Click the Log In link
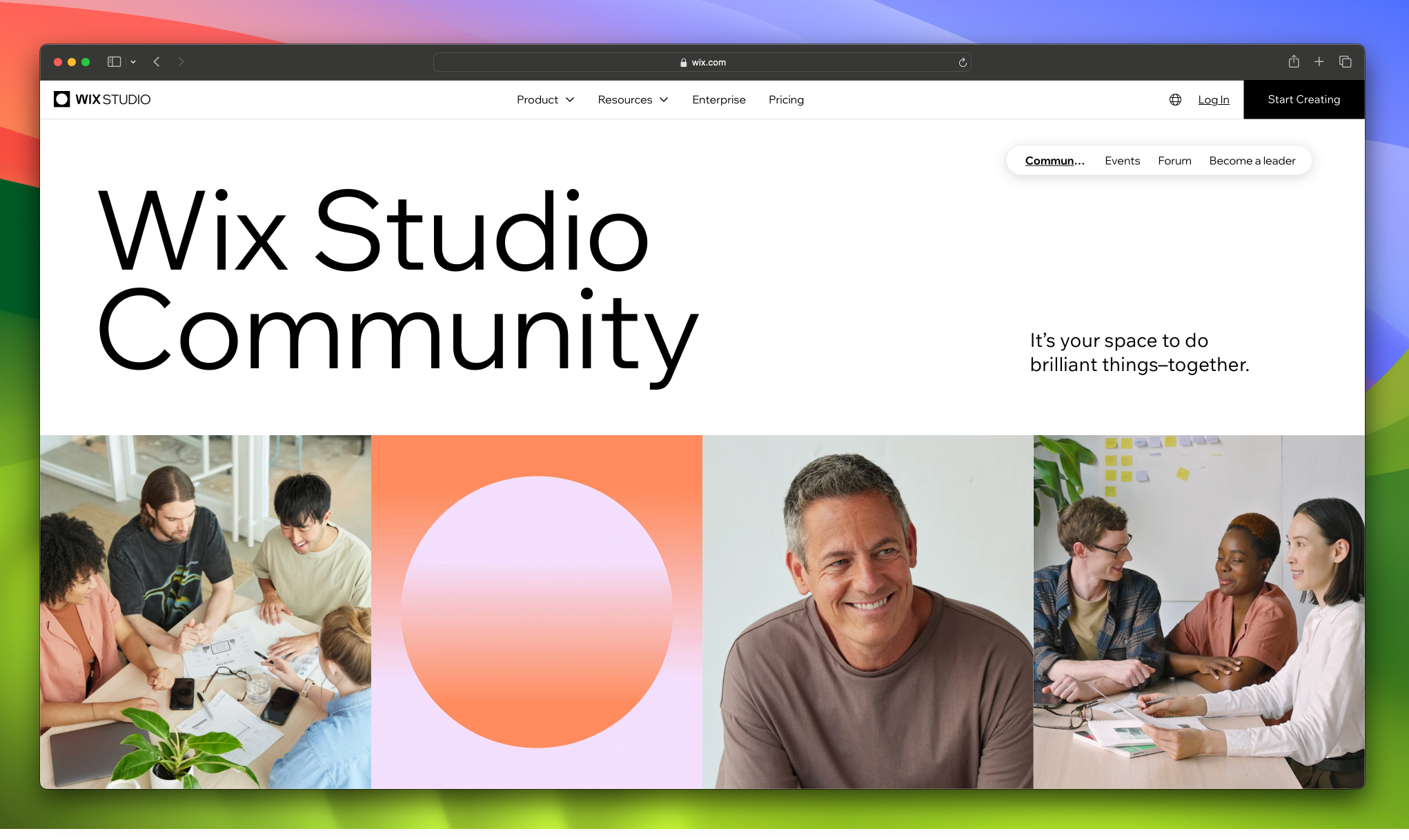Screen dimensions: 1409x840 click(x=1213, y=99)
